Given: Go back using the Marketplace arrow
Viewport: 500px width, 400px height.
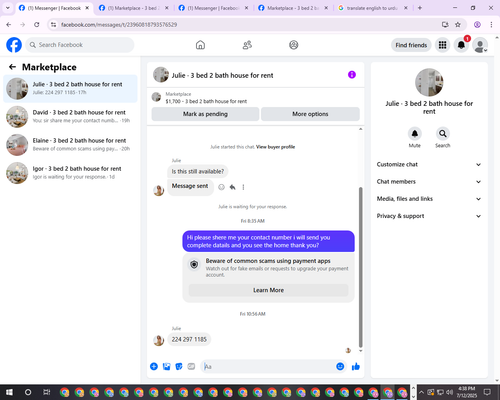Looking at the screenshot, I should click(12, 67).
